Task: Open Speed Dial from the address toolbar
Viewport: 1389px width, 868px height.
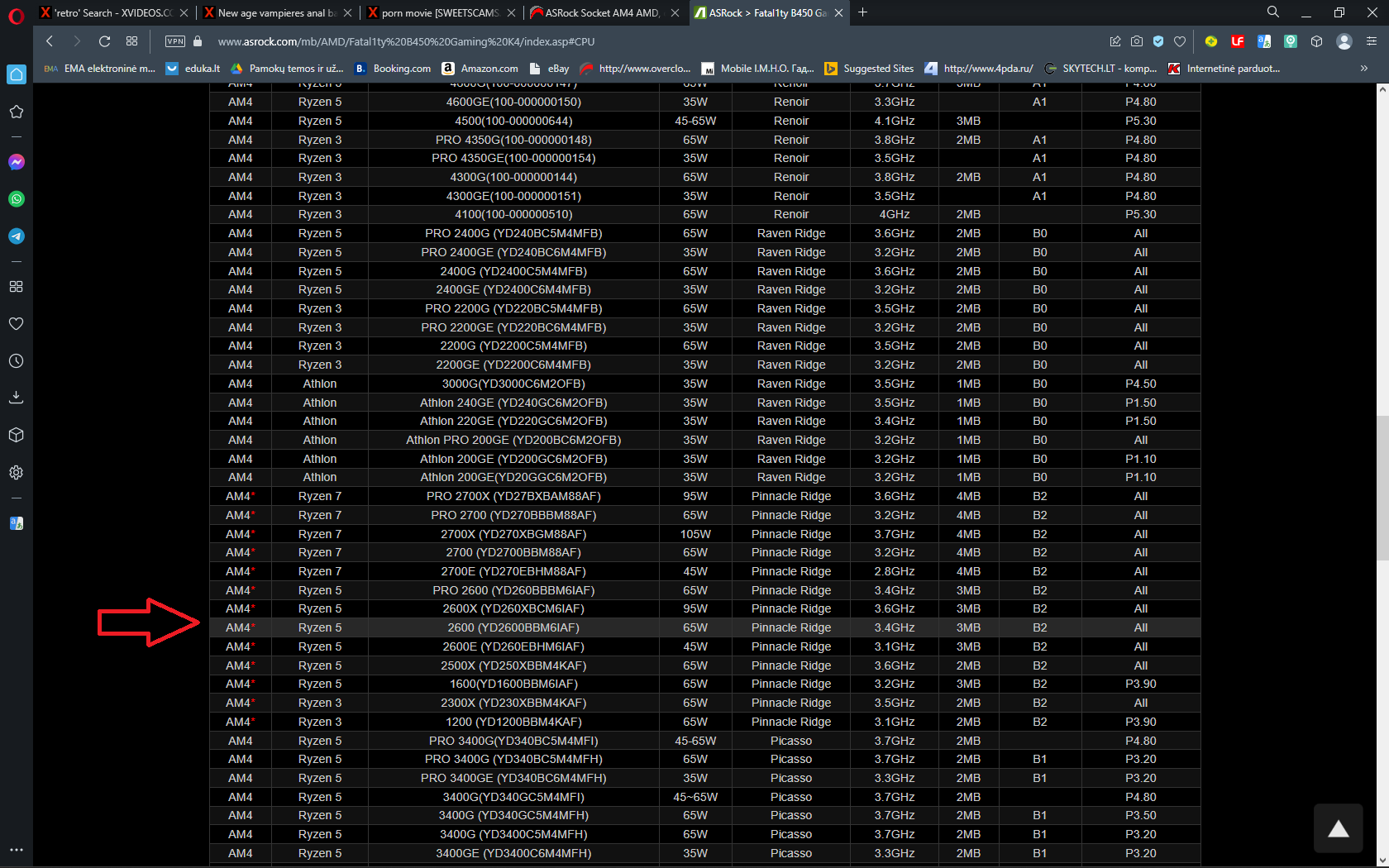Action: pyautogui.click(x=131, y=41)
